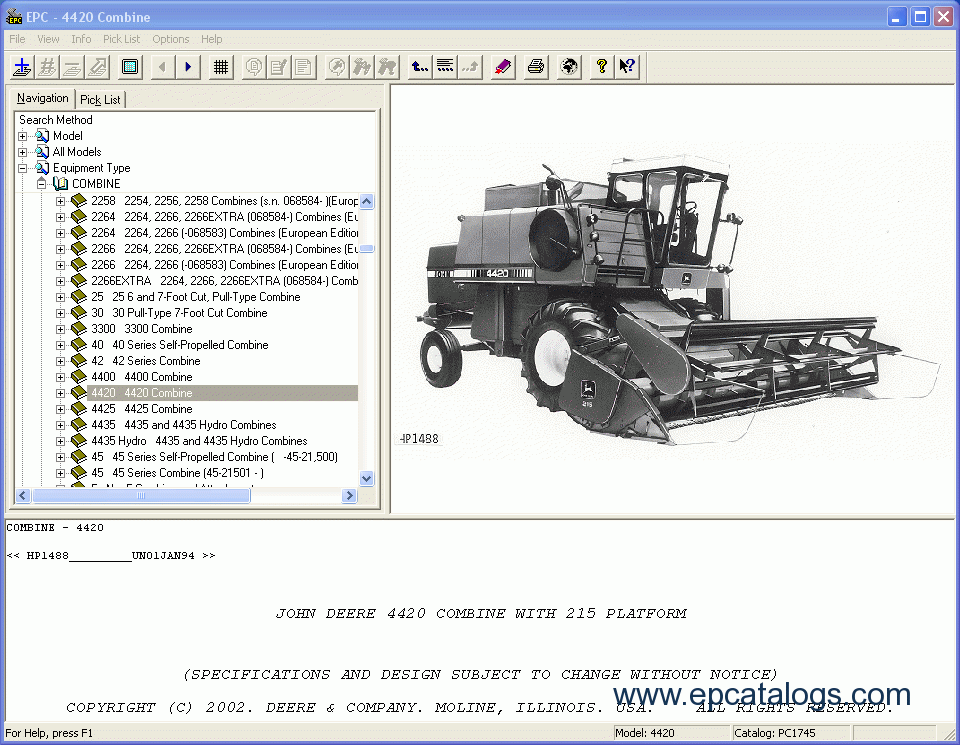Select 4435 Hydro tree entry
The height and width of the screenshot is (745, 960).
(x=198, y=441)
